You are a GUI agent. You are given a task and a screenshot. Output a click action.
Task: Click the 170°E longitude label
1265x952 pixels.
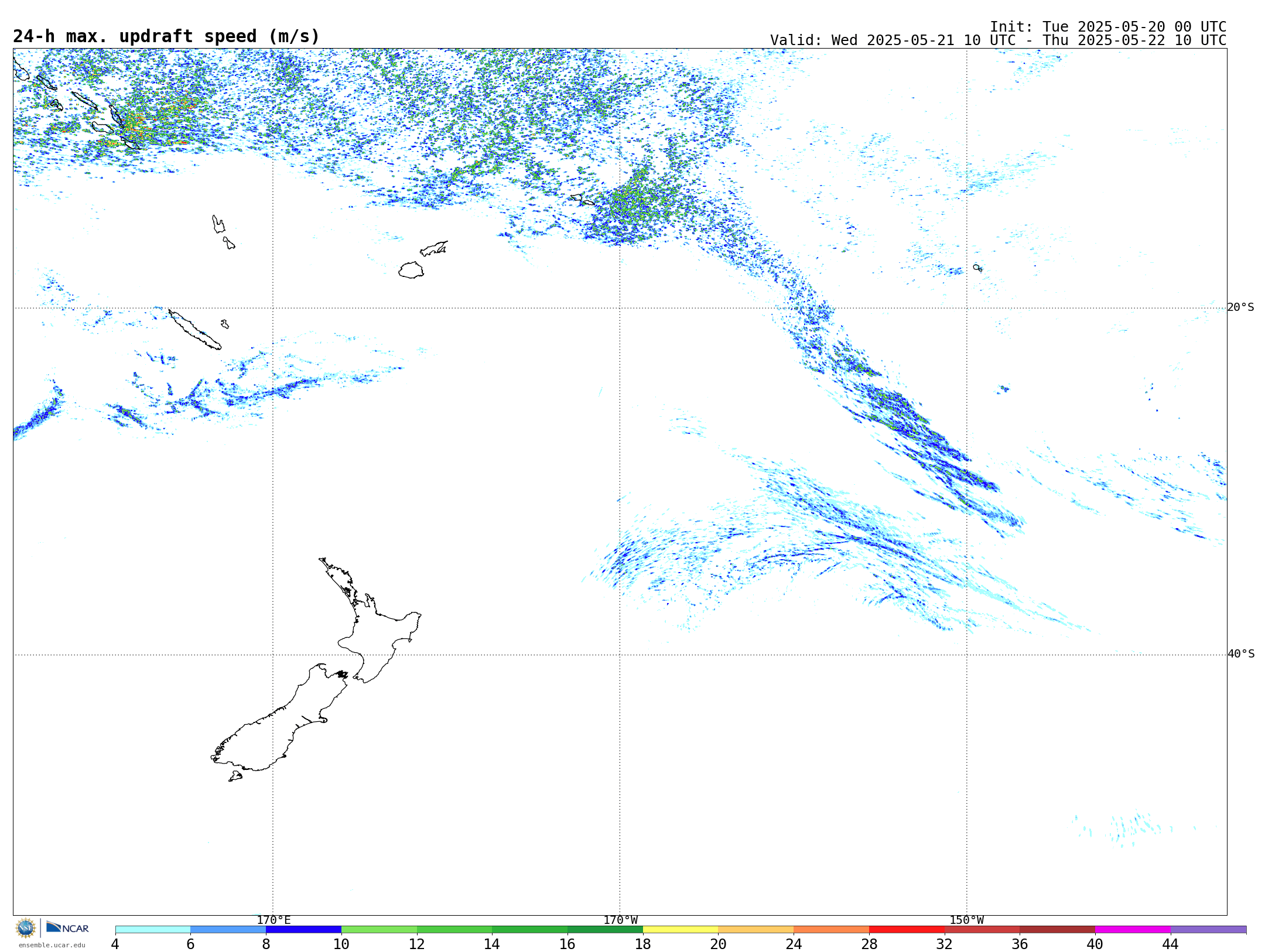pos(273,920)
